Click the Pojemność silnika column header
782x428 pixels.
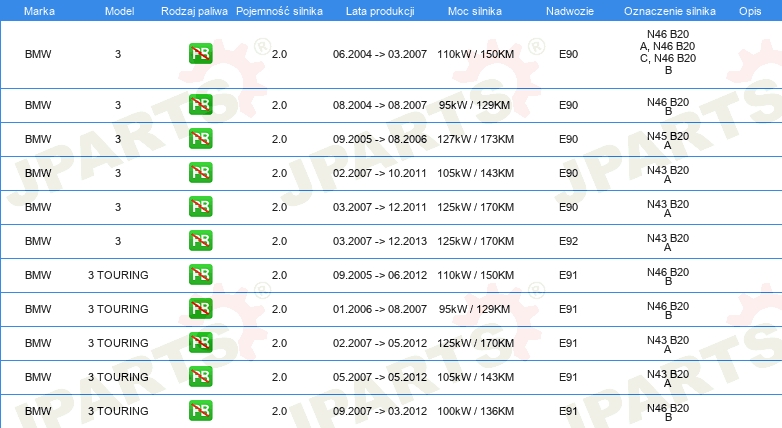point(279,11)
